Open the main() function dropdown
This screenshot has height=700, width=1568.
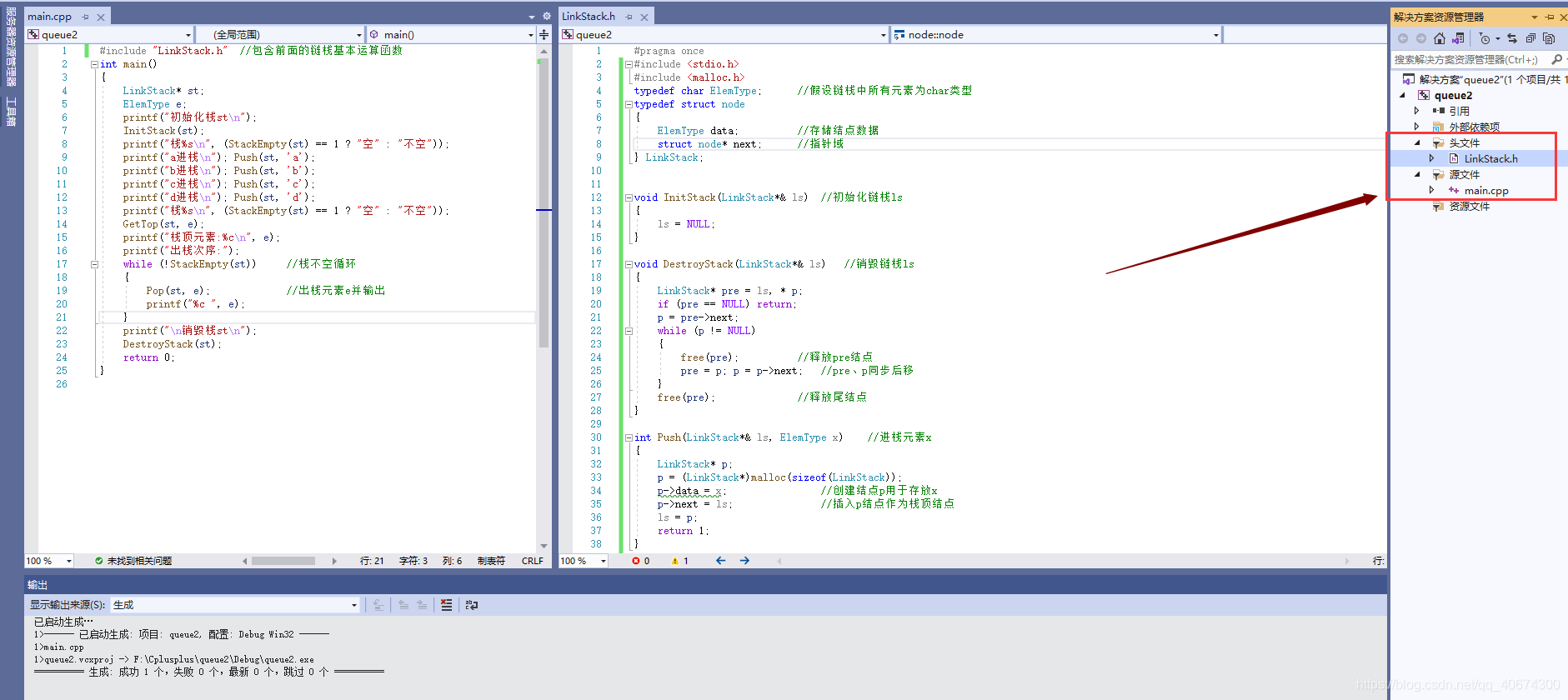pyautogui.click(x=451, y=34)
